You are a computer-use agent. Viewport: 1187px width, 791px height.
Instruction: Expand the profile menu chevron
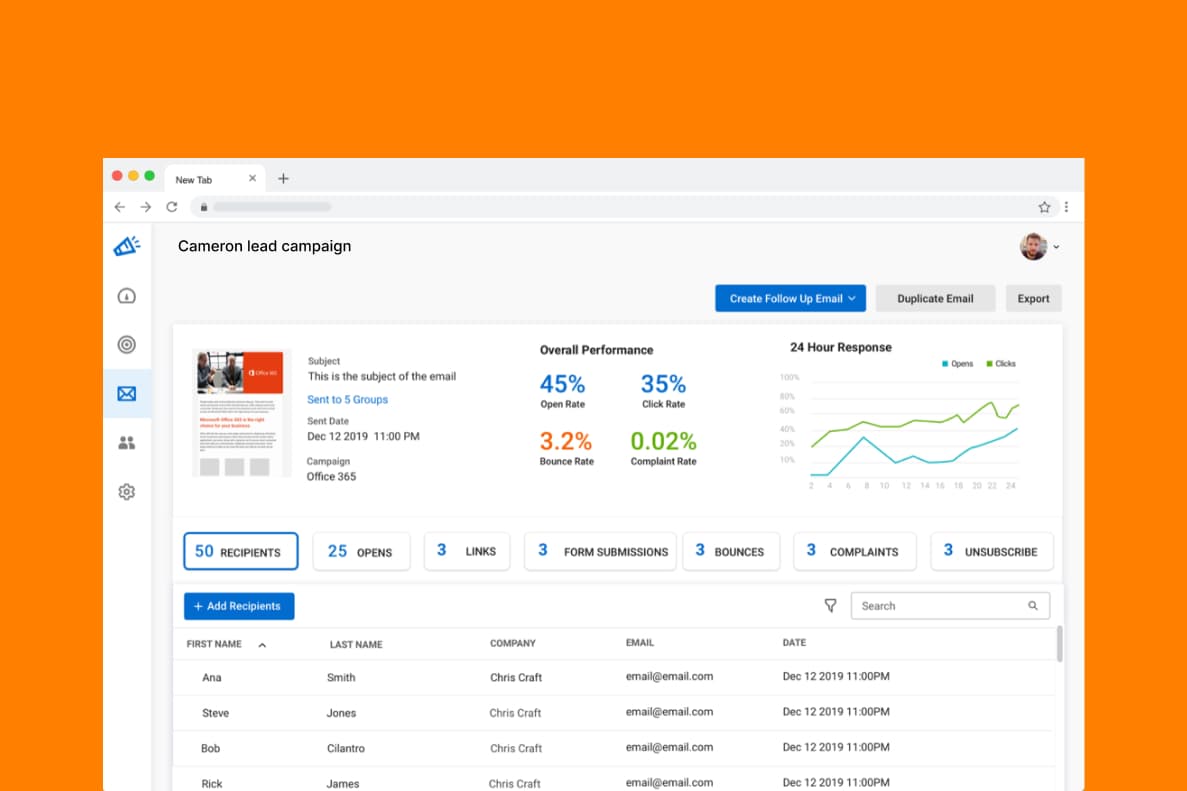coord(1056,247)
